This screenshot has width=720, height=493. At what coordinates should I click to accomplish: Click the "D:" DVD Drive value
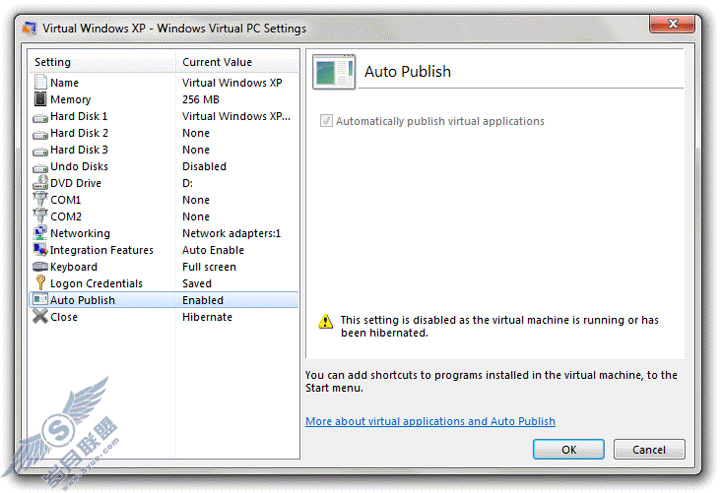coord(187,183)
